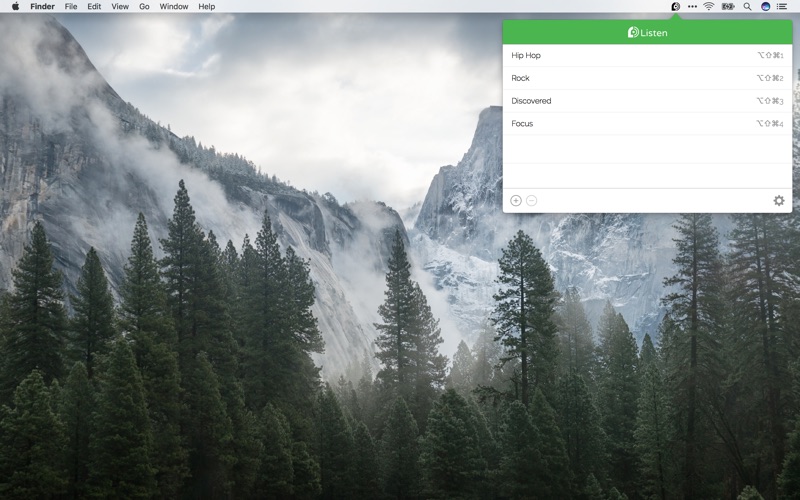Select the Rock playlist

pyautogui.click(x=647, y=78)
